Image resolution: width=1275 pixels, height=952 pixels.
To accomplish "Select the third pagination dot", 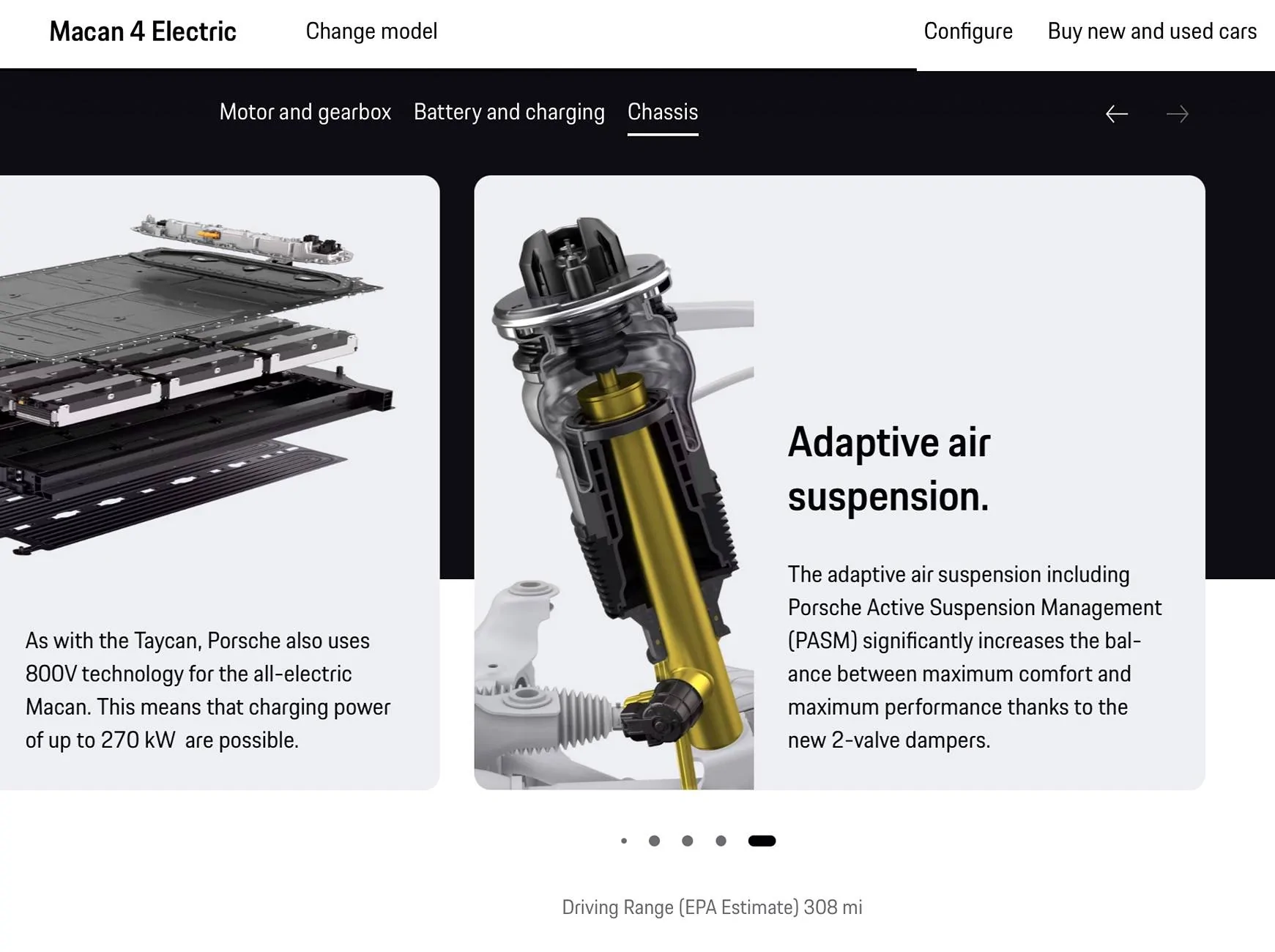I will point(687,841).
